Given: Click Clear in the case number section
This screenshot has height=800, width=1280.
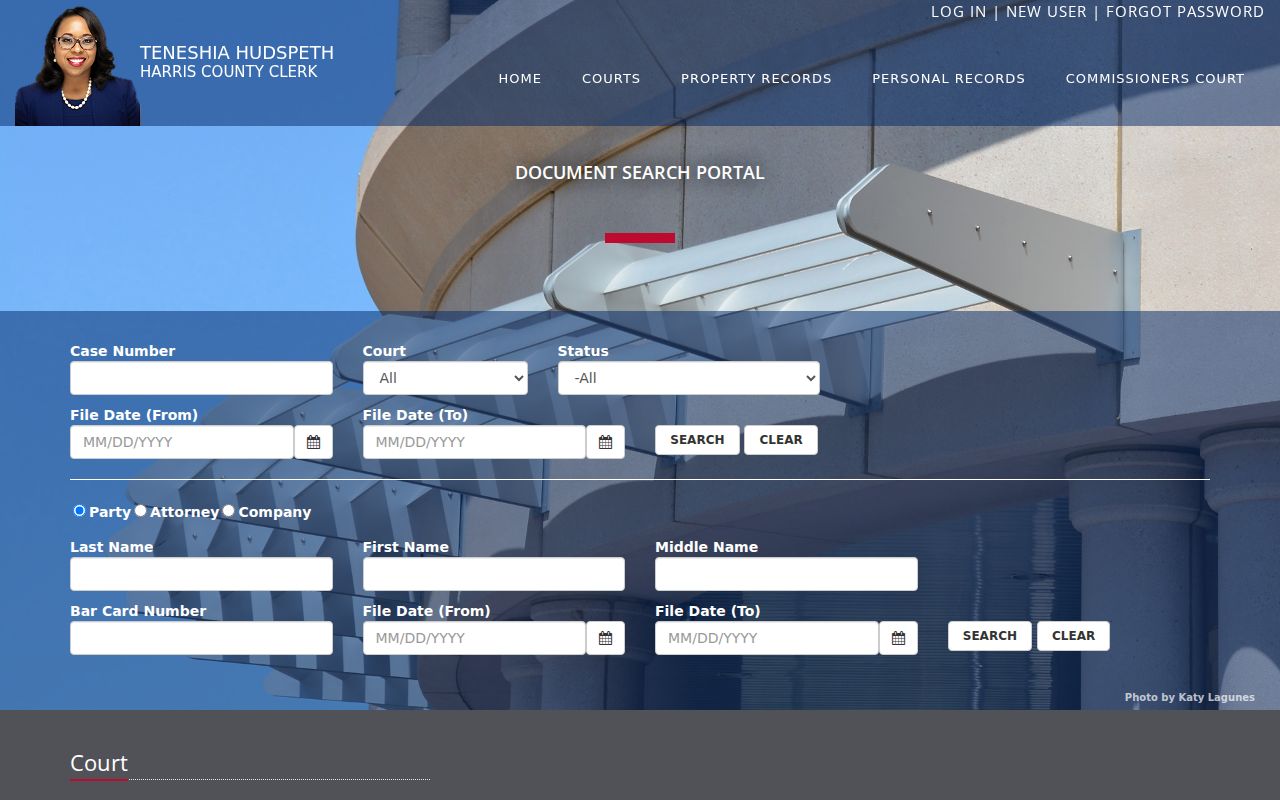Looking at the screenshot, I should pyautogui.click(x=781, y=440).
